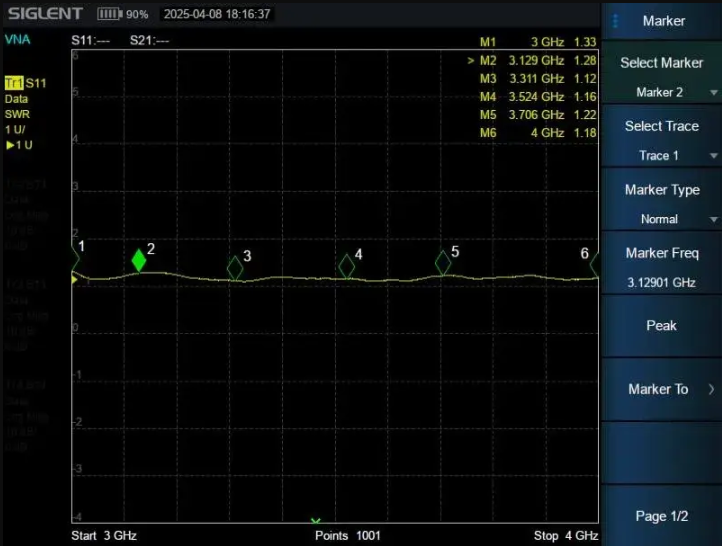Viewport: 722px width, 546px height.
Task: Click marker 4 diamond on trace
Action: (346, 266)
